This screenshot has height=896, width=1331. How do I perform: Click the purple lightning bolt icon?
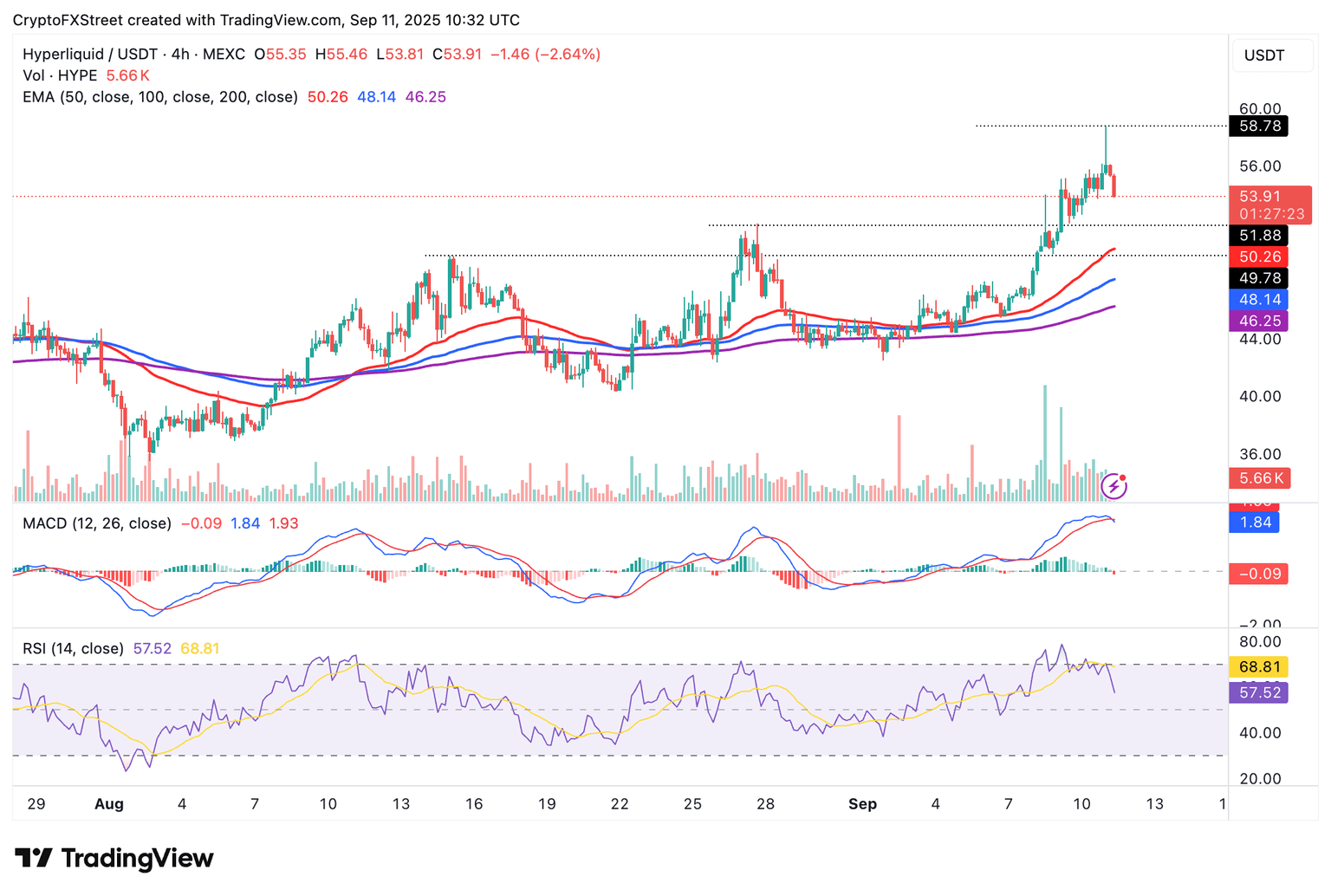(1113, 486)
